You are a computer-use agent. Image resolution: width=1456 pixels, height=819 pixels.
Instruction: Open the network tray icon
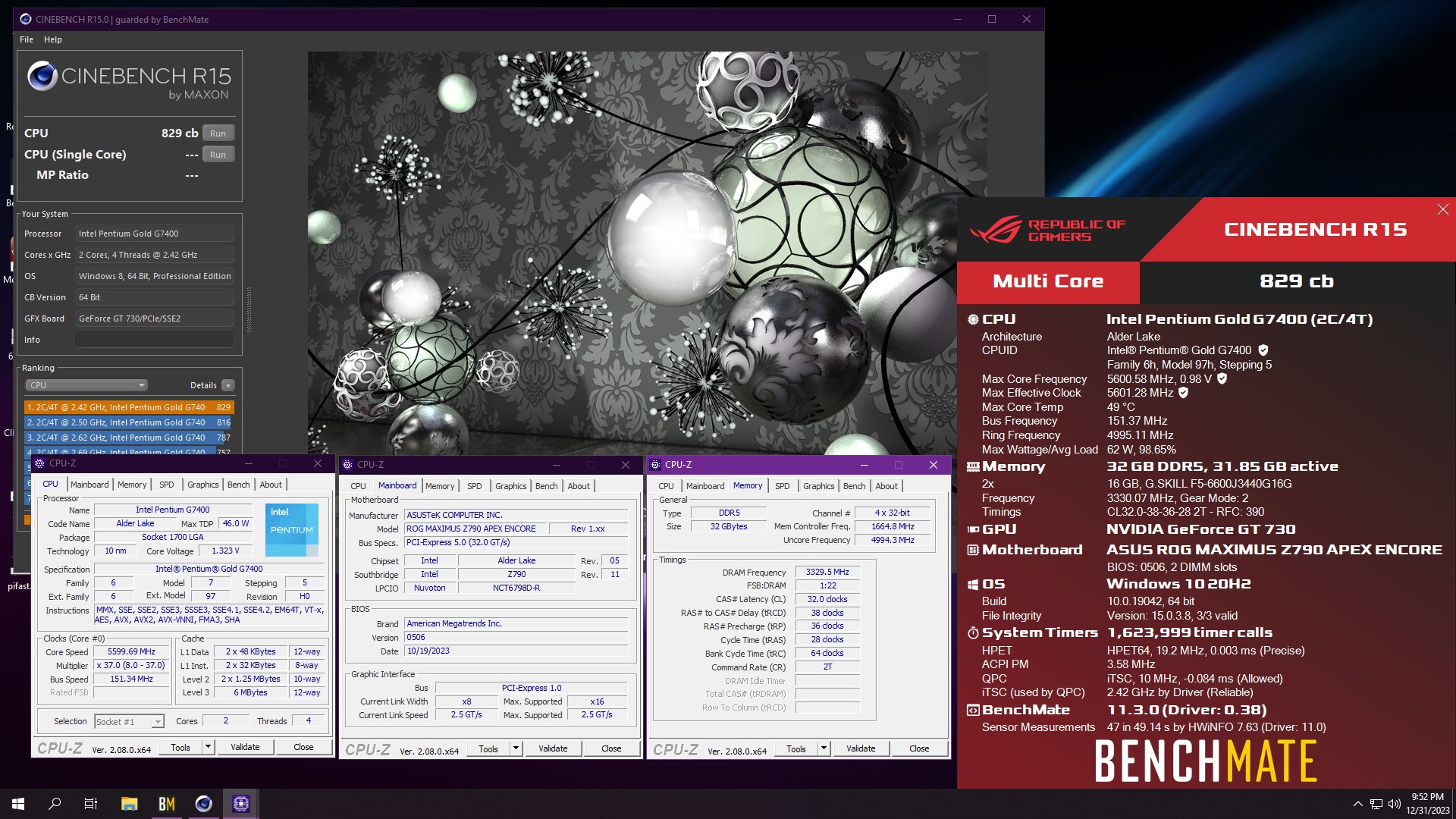point(1376,804)
